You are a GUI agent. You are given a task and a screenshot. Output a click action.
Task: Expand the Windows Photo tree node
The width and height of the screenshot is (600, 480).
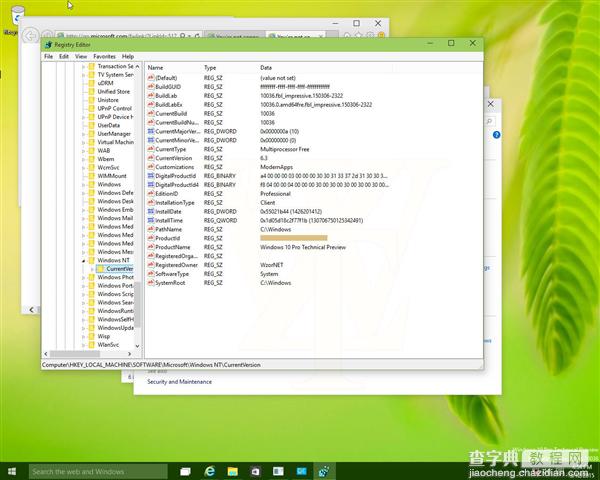84,278
